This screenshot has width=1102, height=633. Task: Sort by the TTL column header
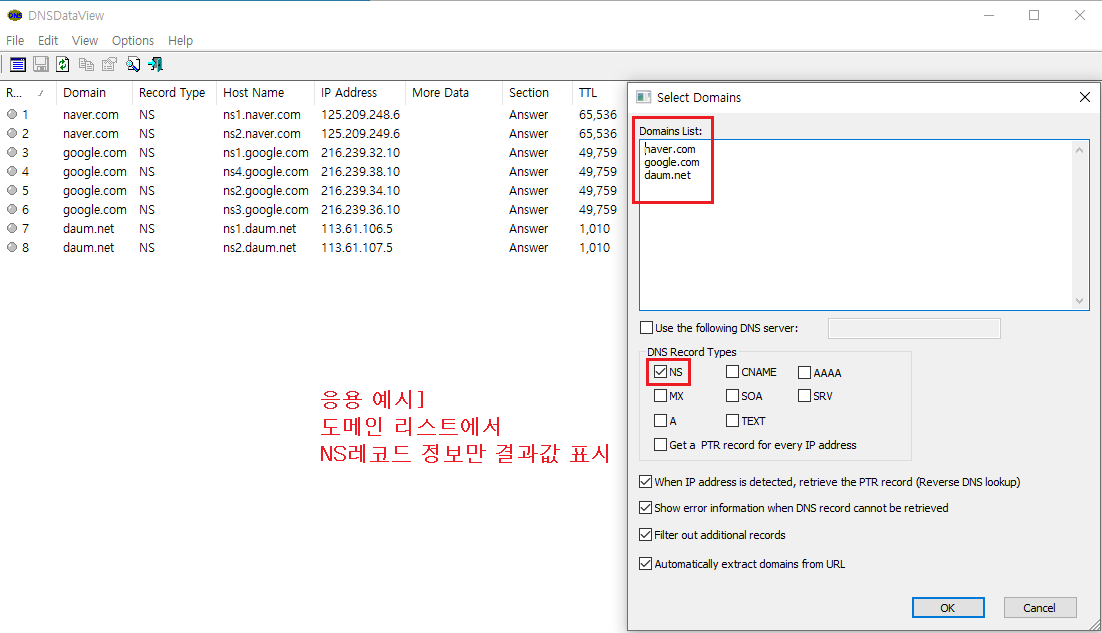click(597, 93)
